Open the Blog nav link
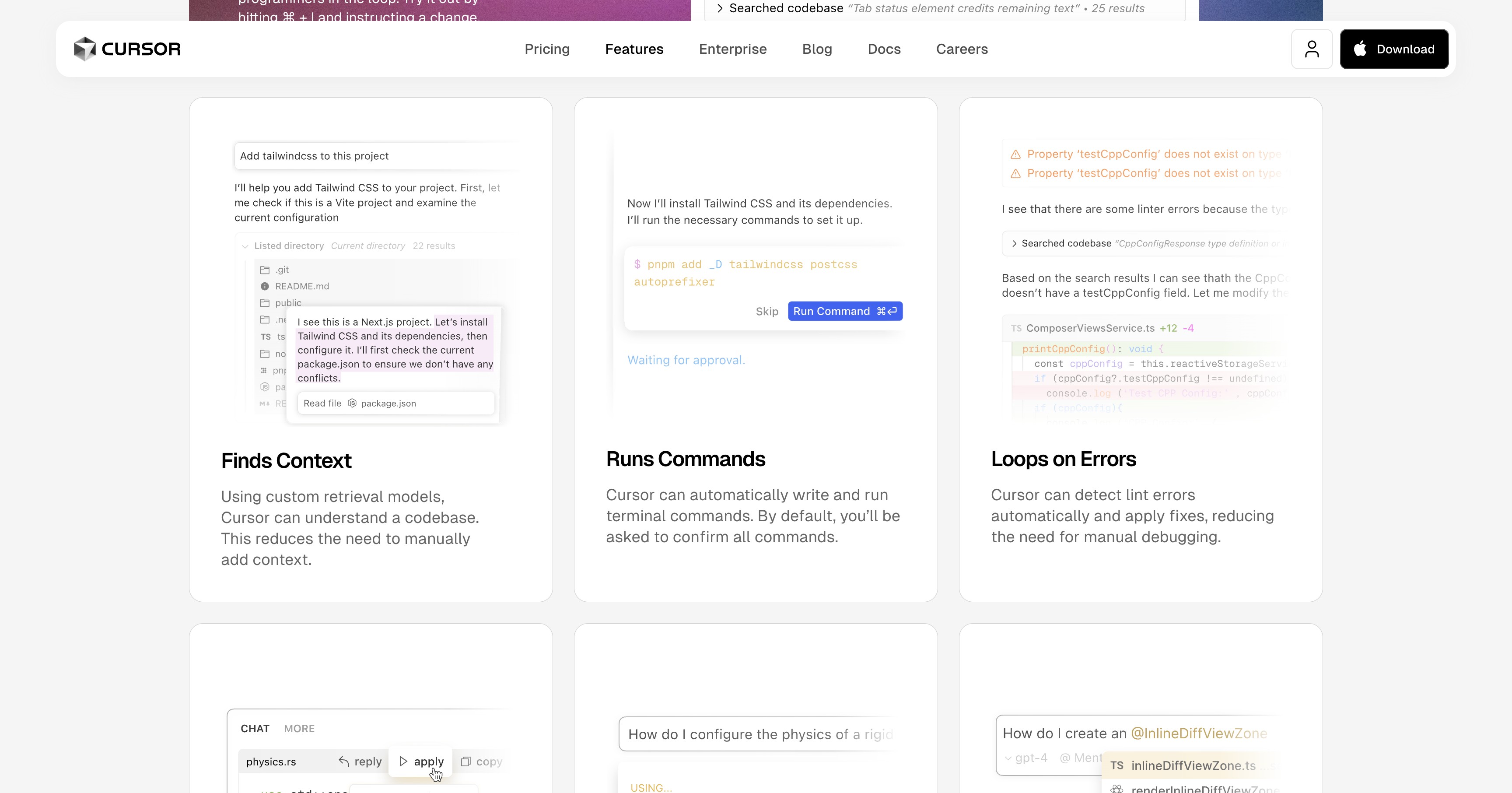 [x=817, y=49]
